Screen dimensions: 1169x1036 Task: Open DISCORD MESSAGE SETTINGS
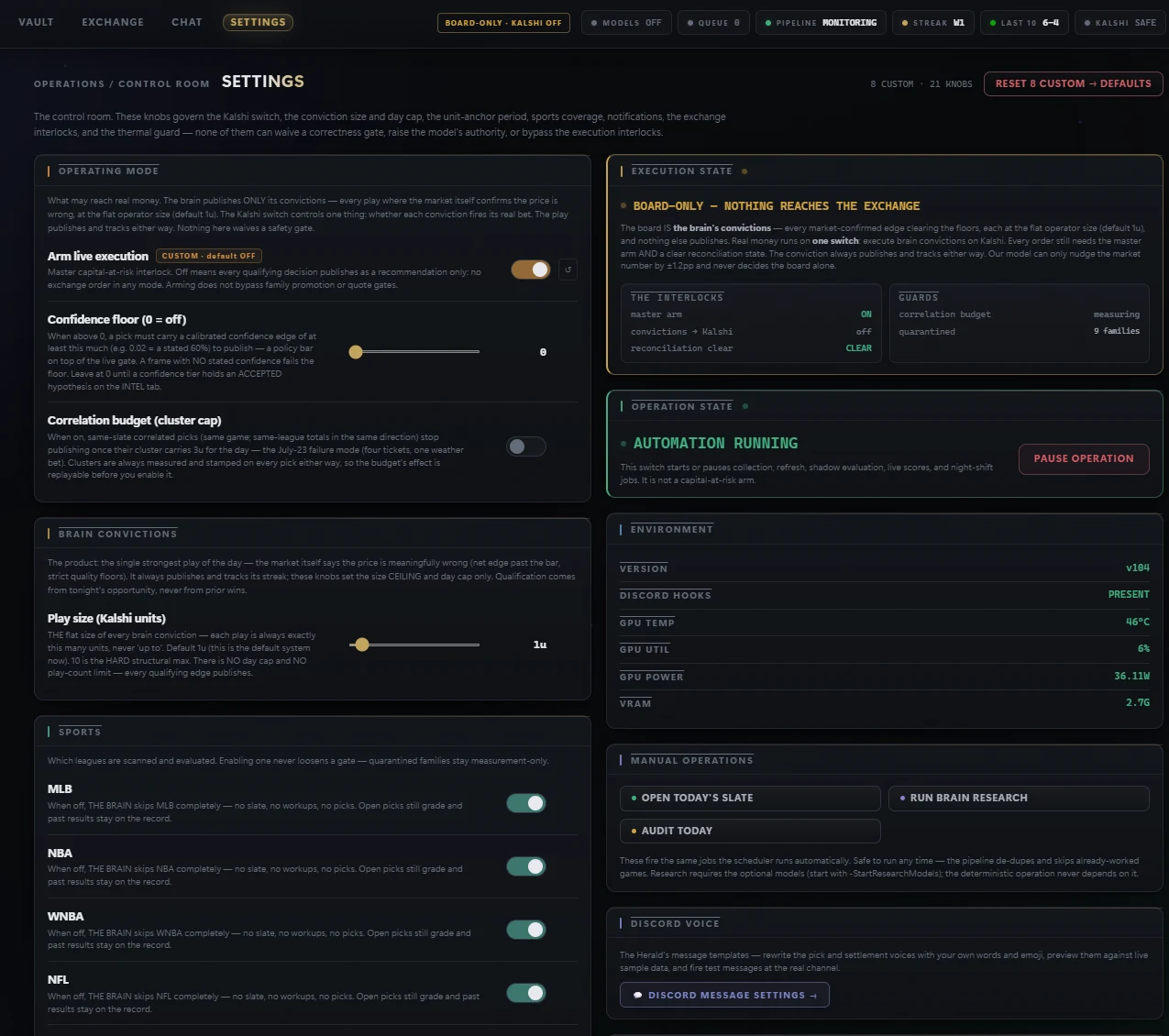click(724, 996)
